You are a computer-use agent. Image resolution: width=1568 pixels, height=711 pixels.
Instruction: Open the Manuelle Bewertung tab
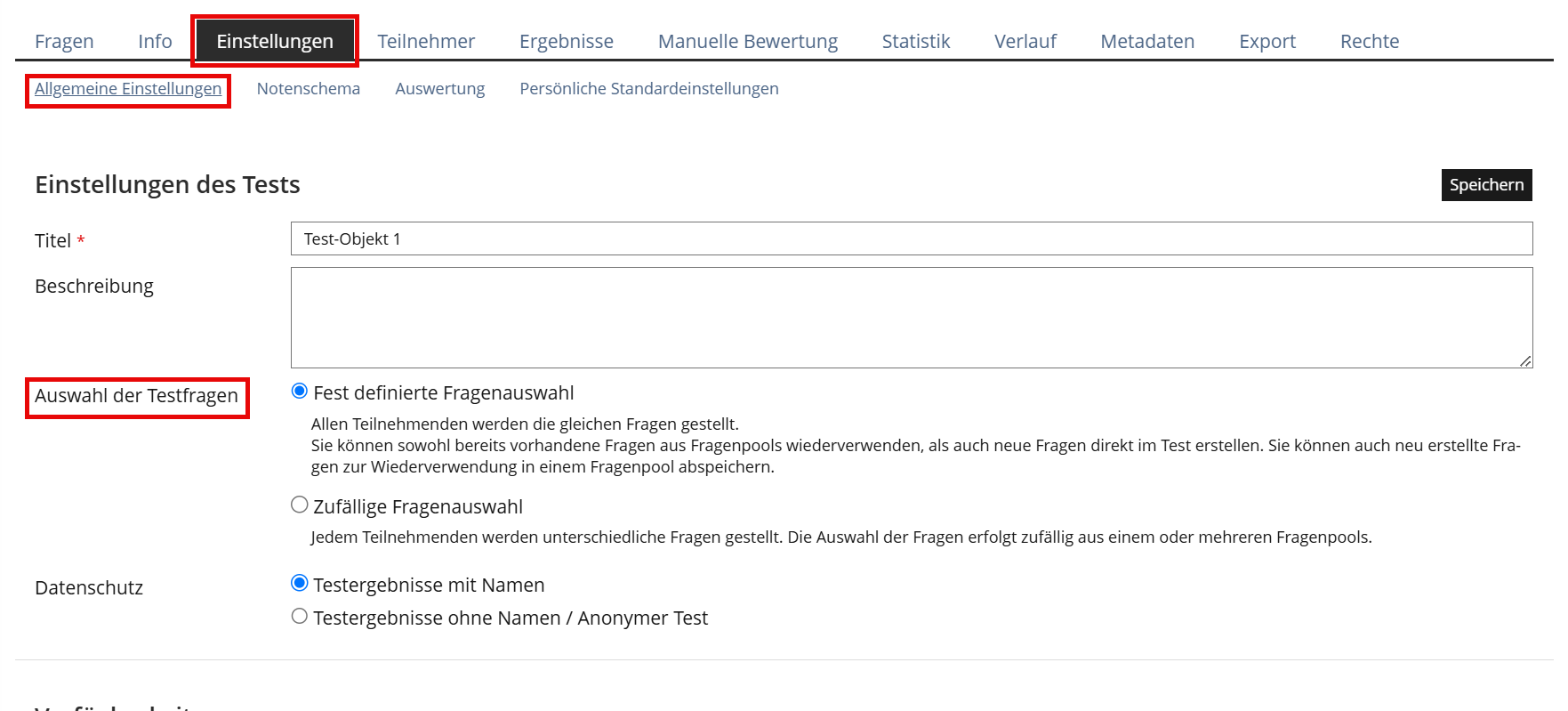(x=747, y=42)
